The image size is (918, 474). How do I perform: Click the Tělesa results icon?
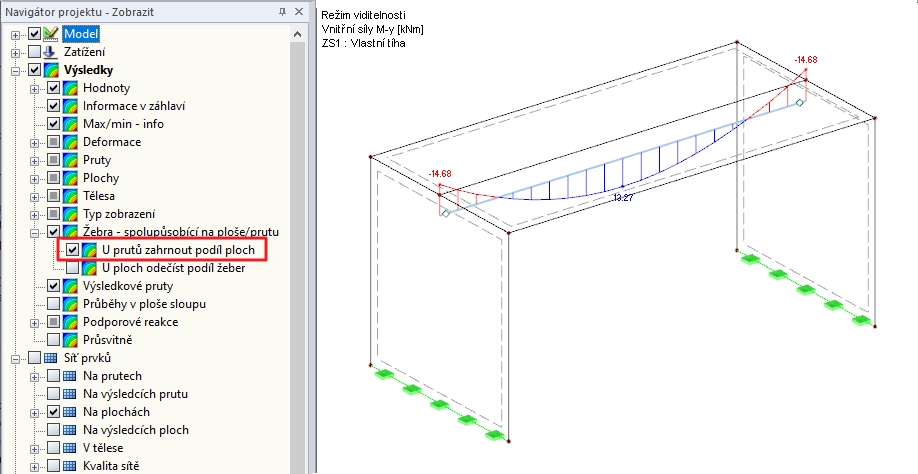point(70,196)
